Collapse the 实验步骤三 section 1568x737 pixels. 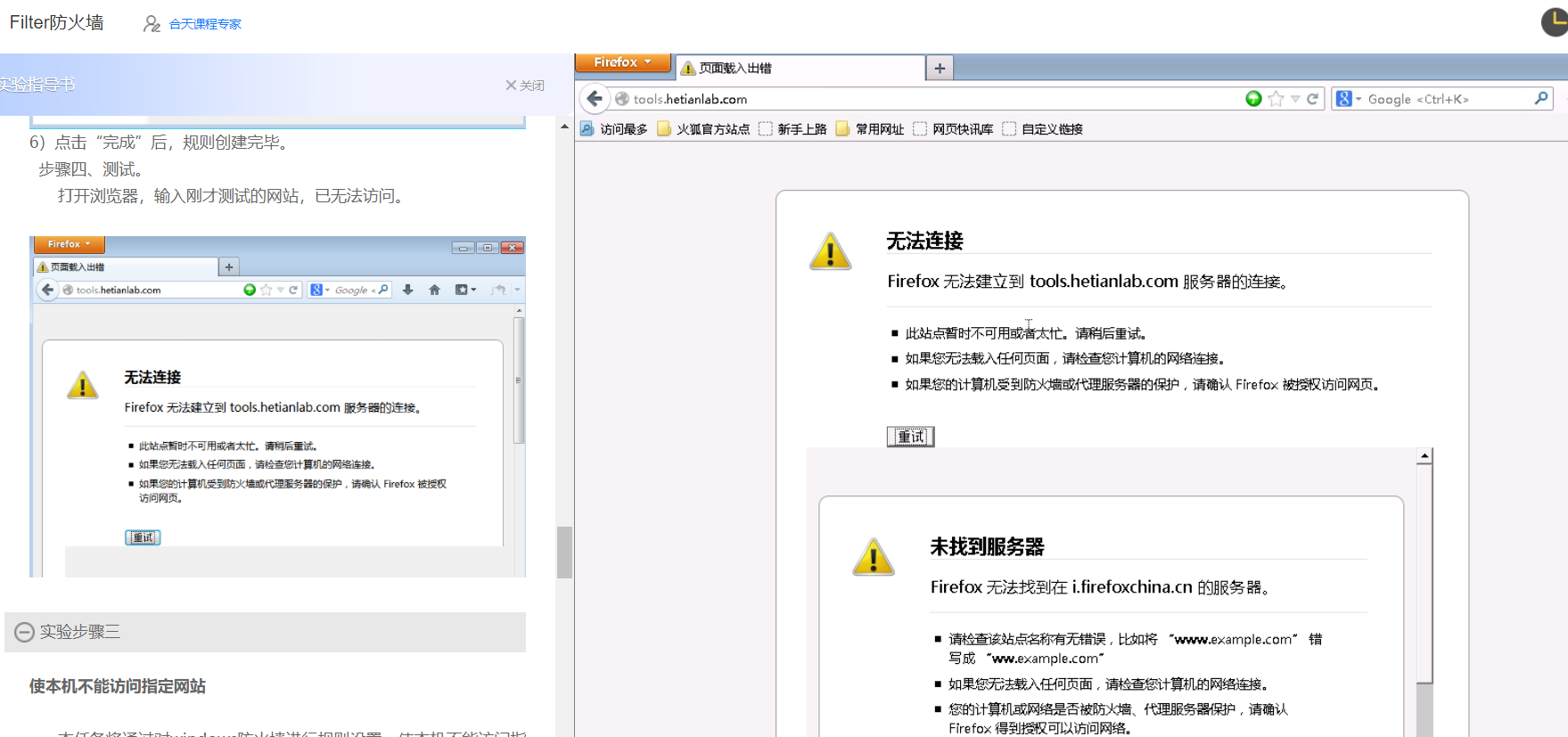(25, 632)
